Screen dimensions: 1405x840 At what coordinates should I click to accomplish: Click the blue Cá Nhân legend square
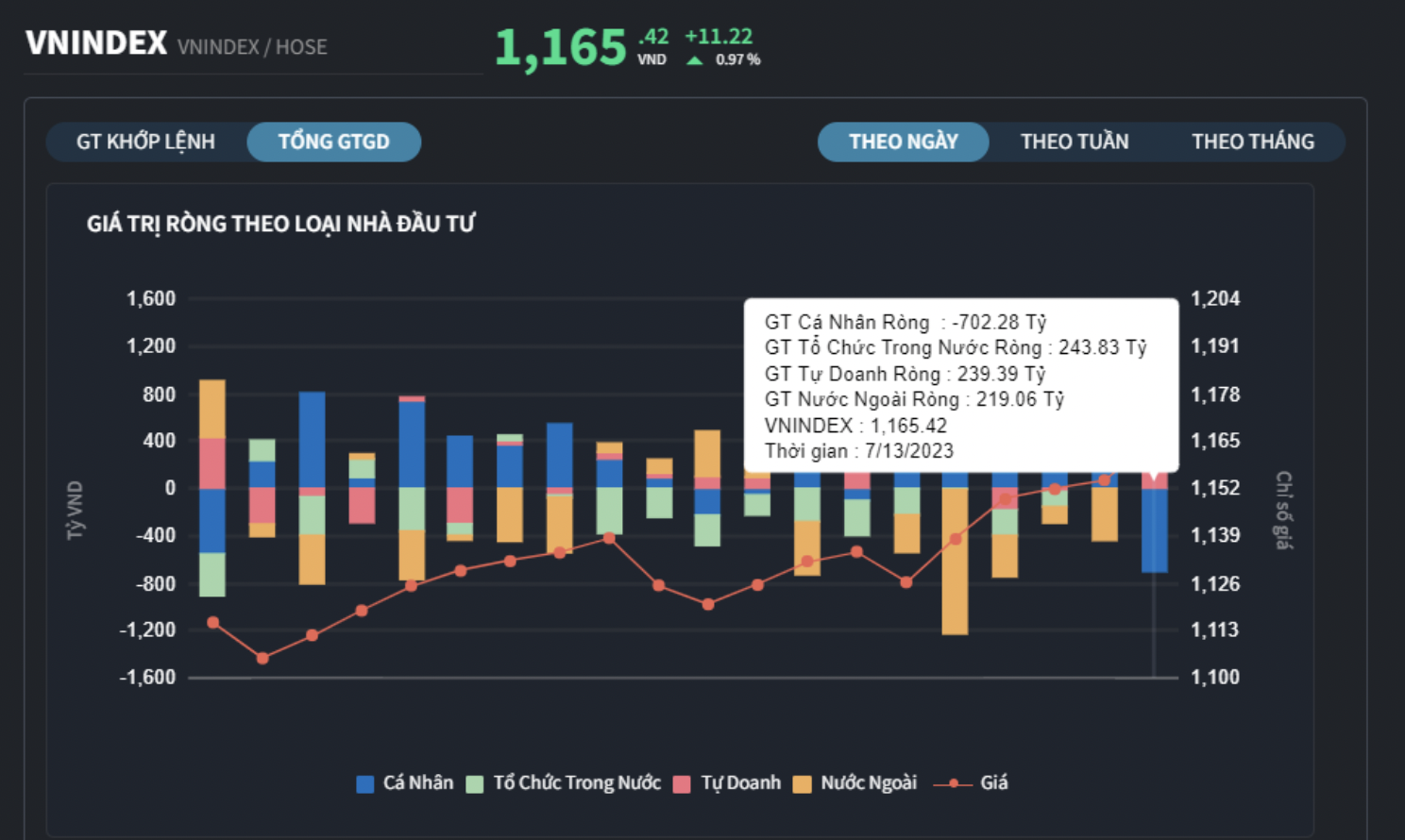tap(365, 783)
